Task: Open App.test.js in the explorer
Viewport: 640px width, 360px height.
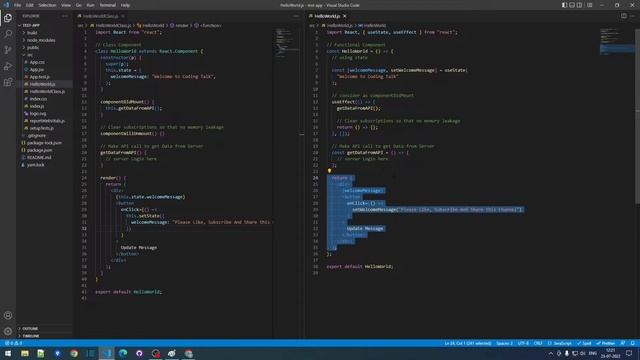Action: tap(40, 77)
